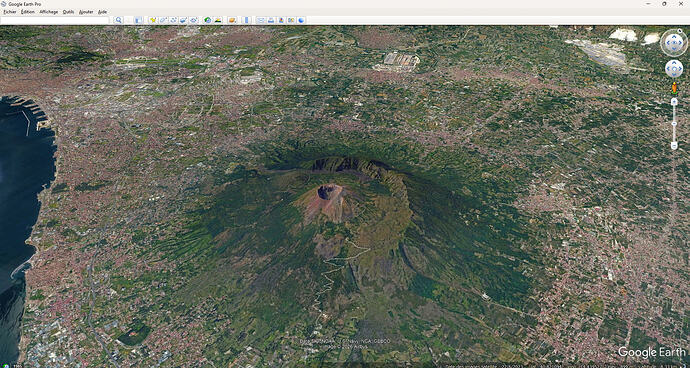Click the blue Earth globe toolbar icon
Screen dimensions: 690x368
(301, 20)
